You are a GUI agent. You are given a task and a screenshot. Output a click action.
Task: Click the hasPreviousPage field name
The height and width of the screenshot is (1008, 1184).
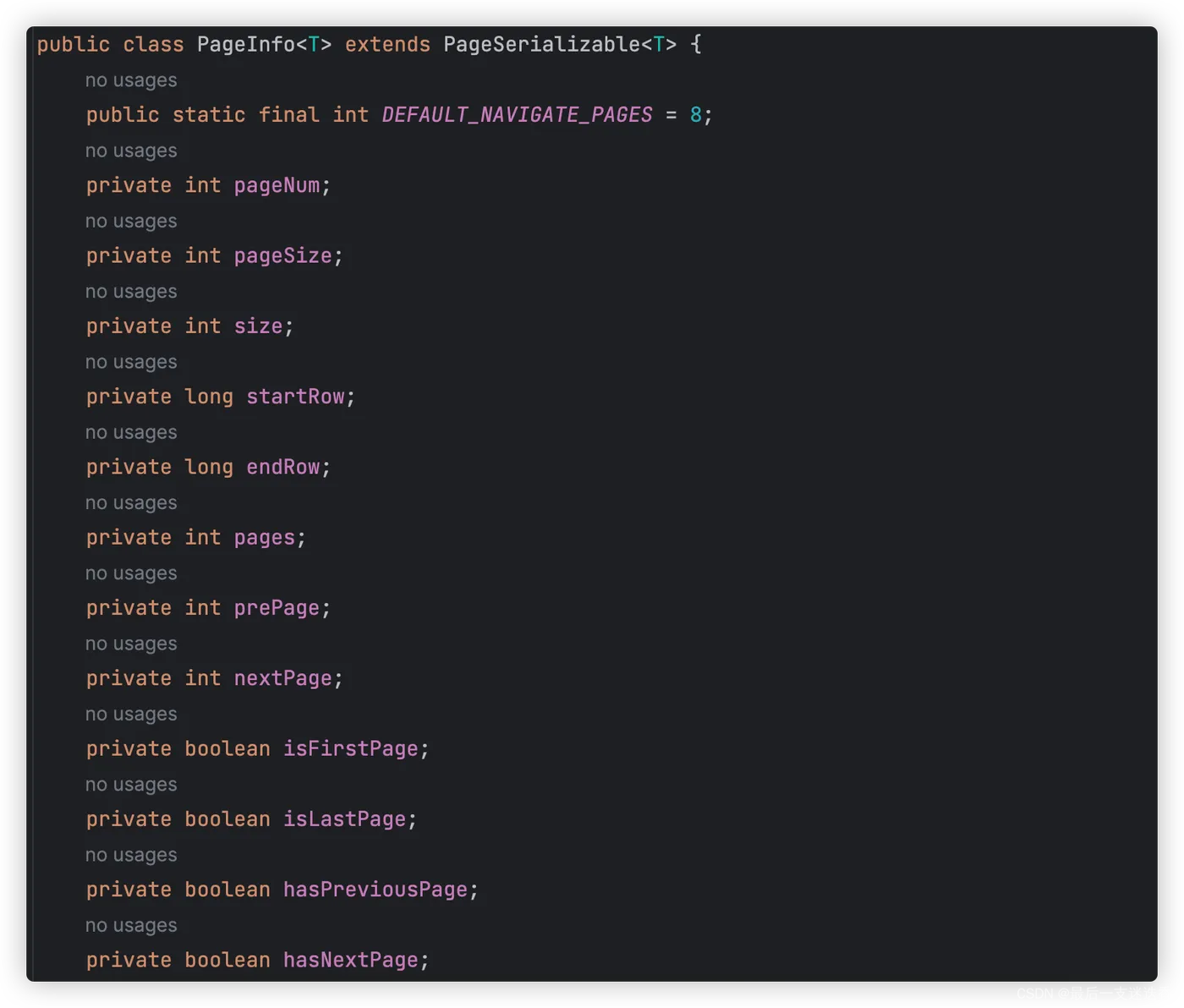[375, 890]
